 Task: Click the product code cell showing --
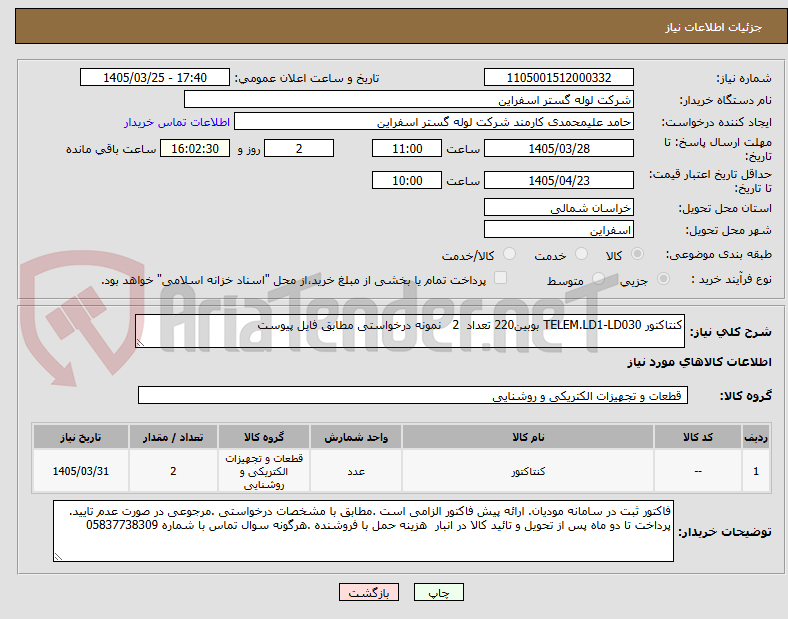698,471
